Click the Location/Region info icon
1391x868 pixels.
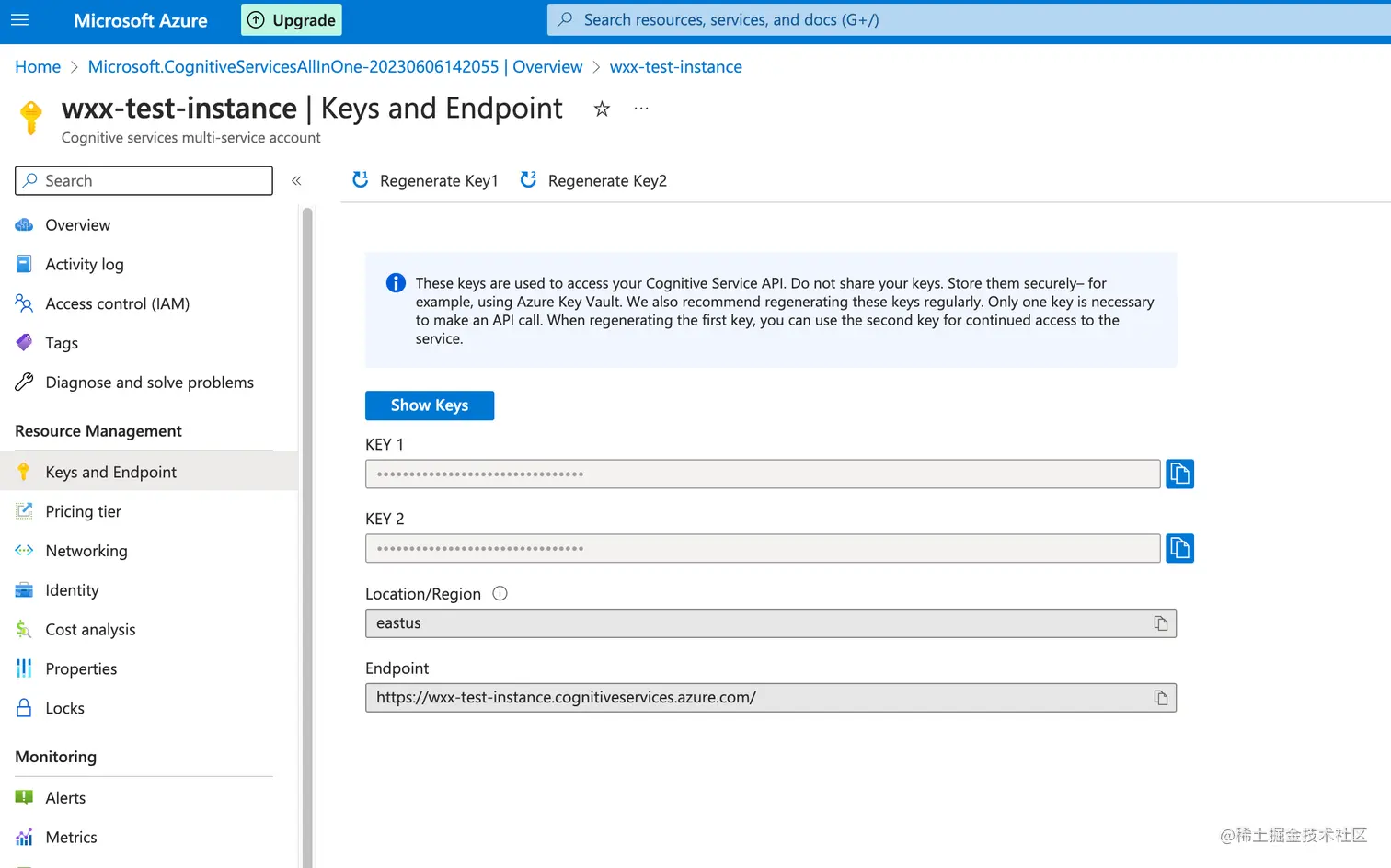click(500, 594)
